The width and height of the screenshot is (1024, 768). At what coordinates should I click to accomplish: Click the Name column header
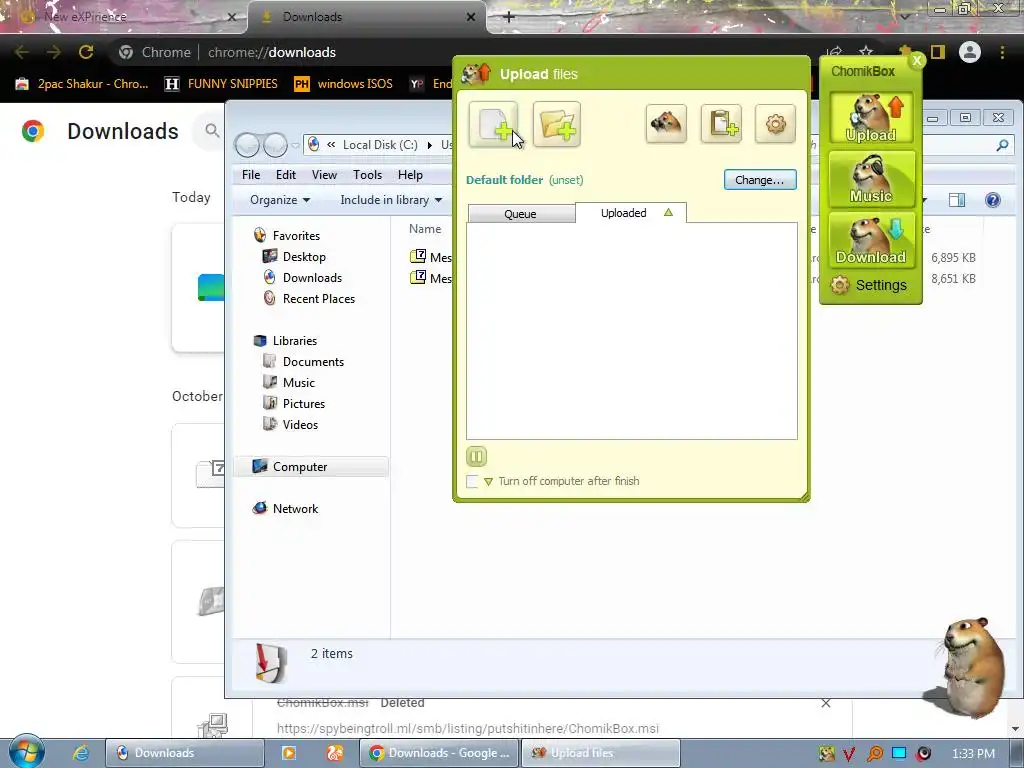(x=424, y=229)
